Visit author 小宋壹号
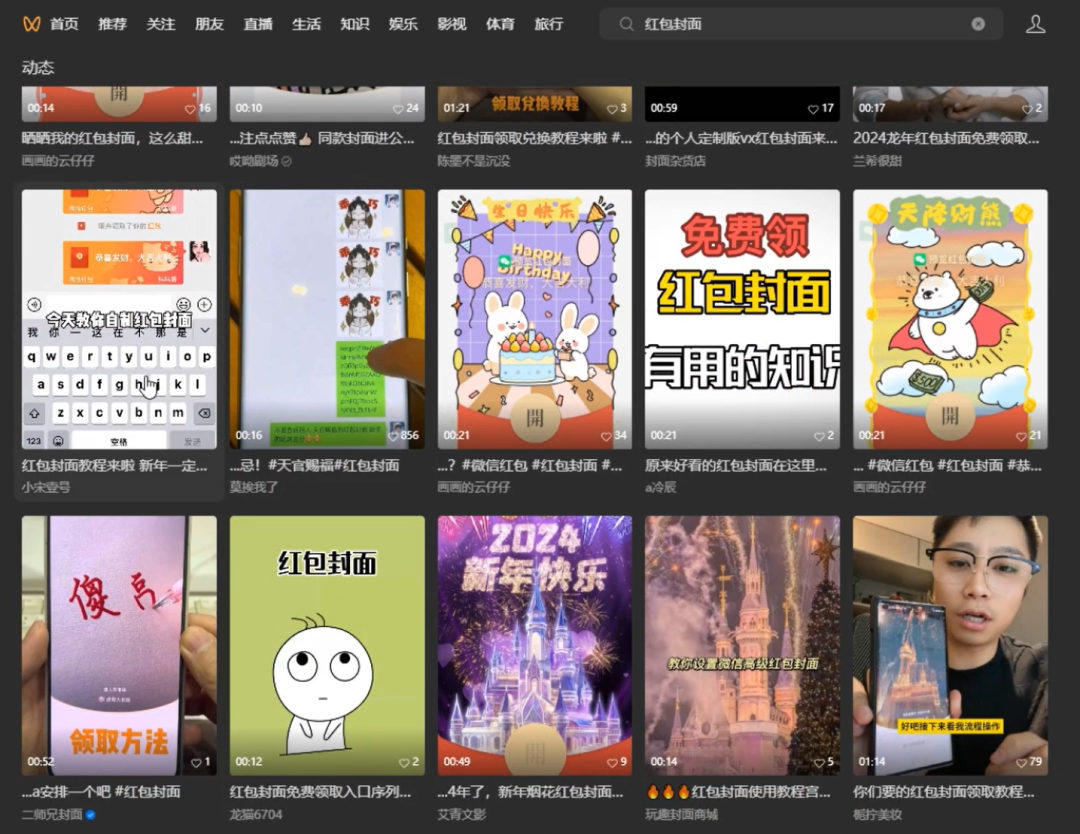1080x834 pixels. click(x=46, y=488)
